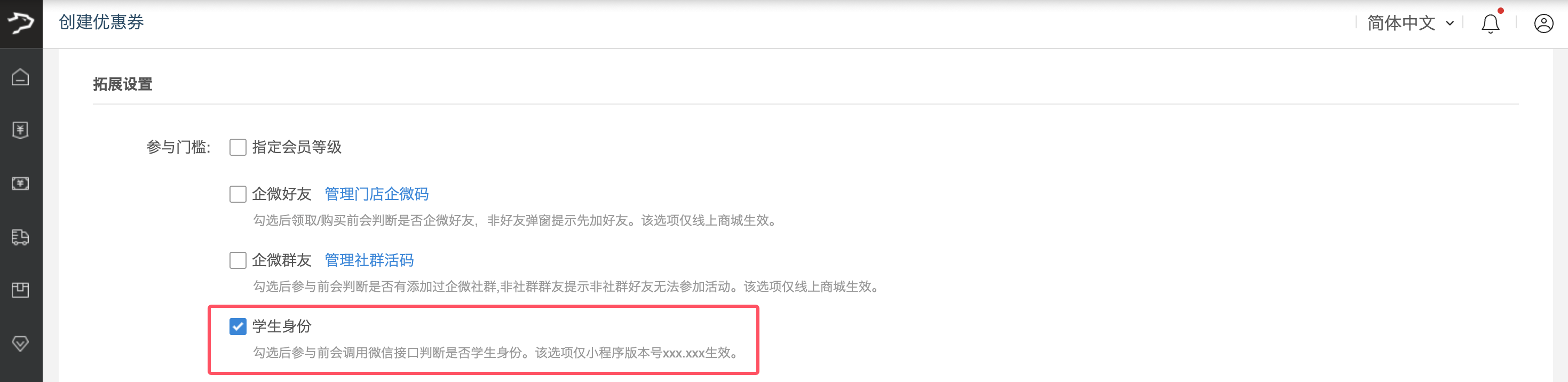The width and height of the screenshot is (1568, 382).
Task: Open the user profile avatar icon
Action: (x=1543, y=23)
